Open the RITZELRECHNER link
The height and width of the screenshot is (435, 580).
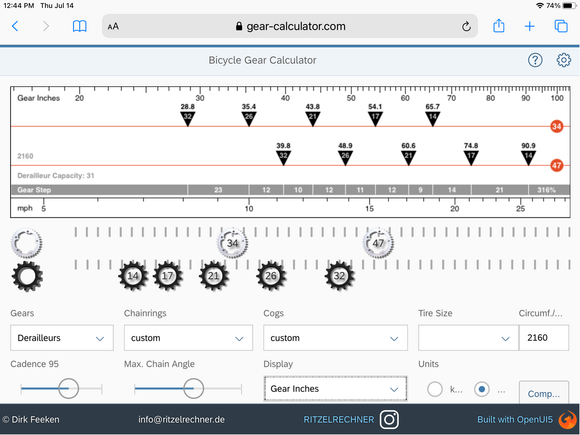coord(338,419)
